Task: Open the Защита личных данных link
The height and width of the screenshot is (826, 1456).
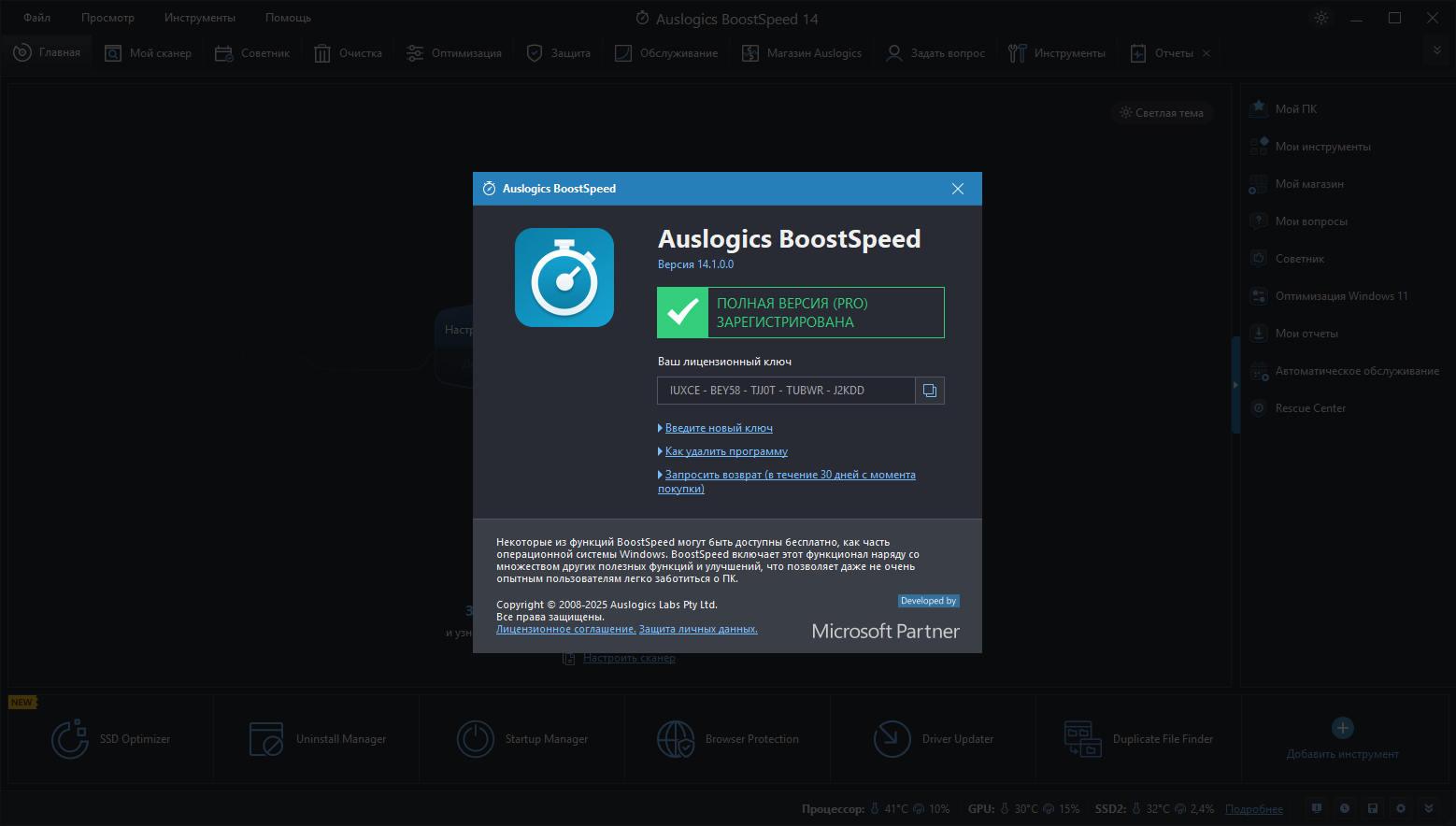Action: [698, 629]
